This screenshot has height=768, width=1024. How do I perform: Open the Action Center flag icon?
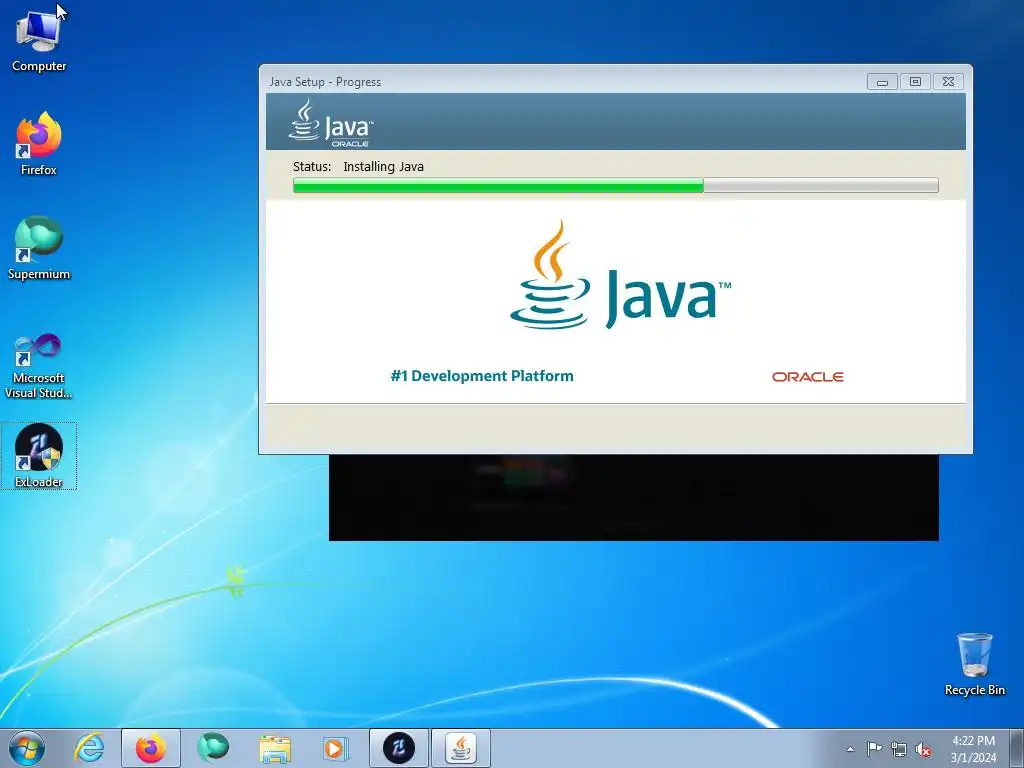pyautogui.click(x=874, y=749)
